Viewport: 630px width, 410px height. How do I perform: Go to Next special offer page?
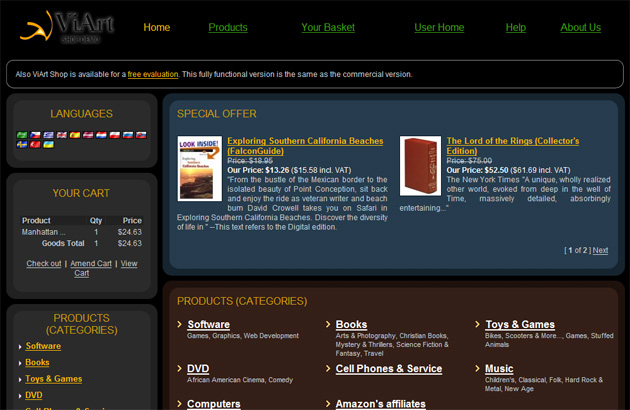point(600,250)
